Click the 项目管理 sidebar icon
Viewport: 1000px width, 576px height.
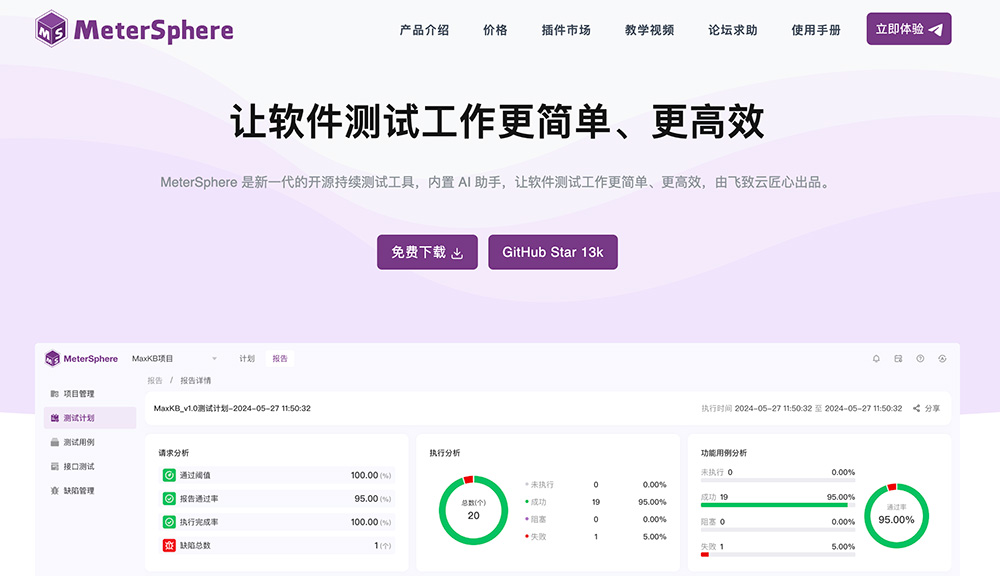coord(55,394)
